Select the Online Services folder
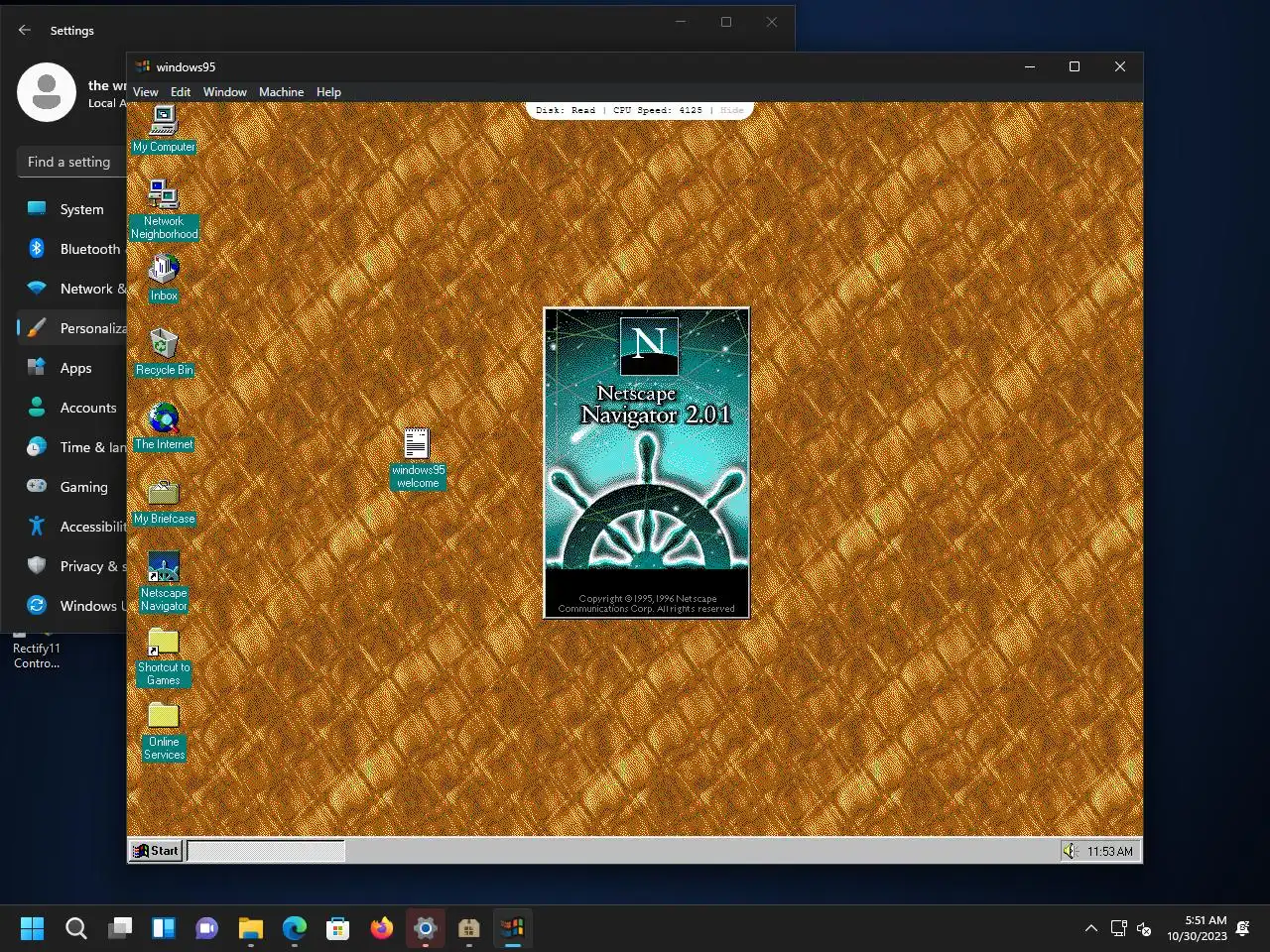The width and height of the screenshot is (1270, 952). click(x=164, y=731)
